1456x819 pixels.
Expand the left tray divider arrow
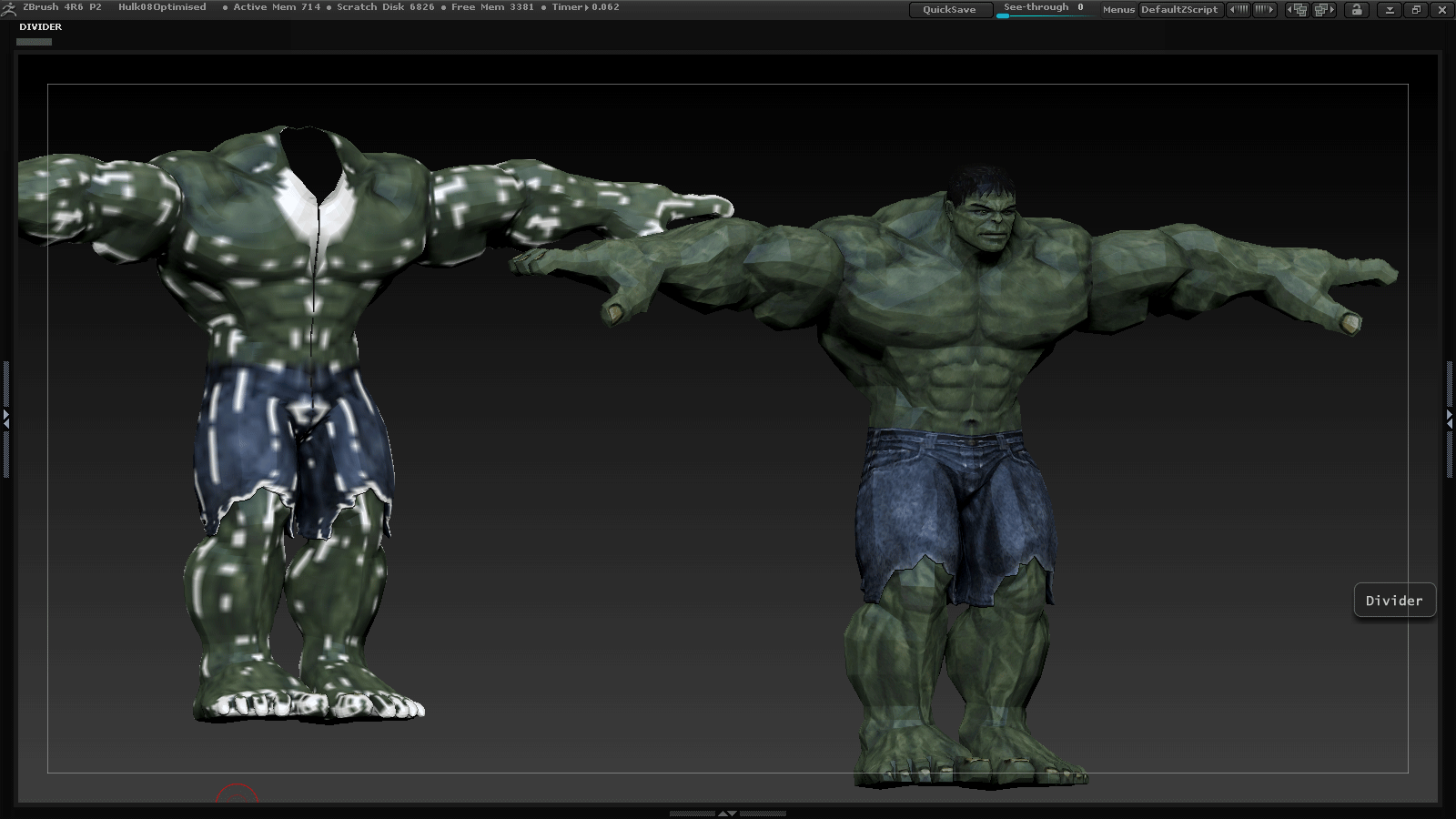click(x=5, y=419)
